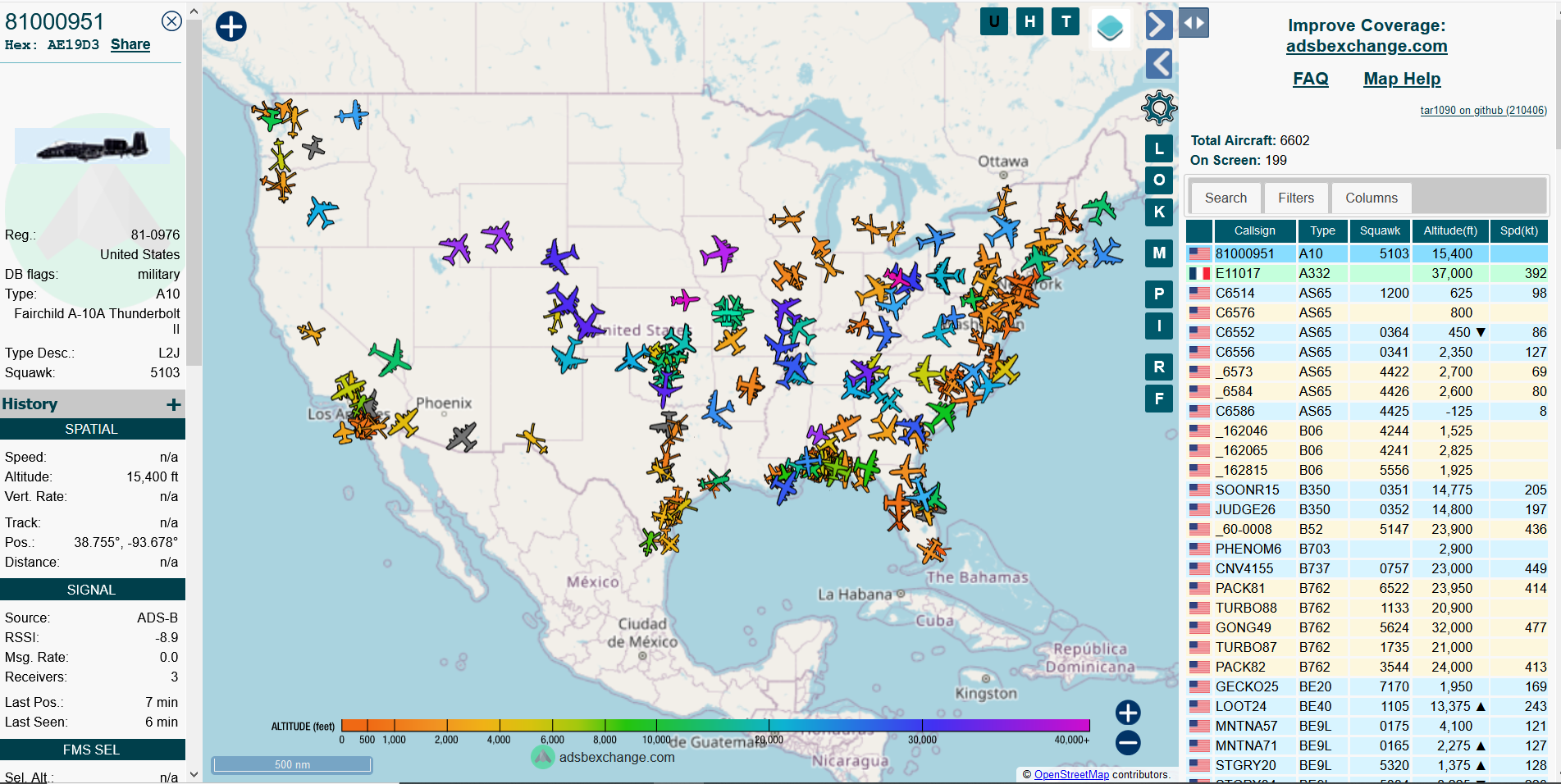Toggle the F map option button
This screenshot has height=784, width=1561.
(1159, 399)
